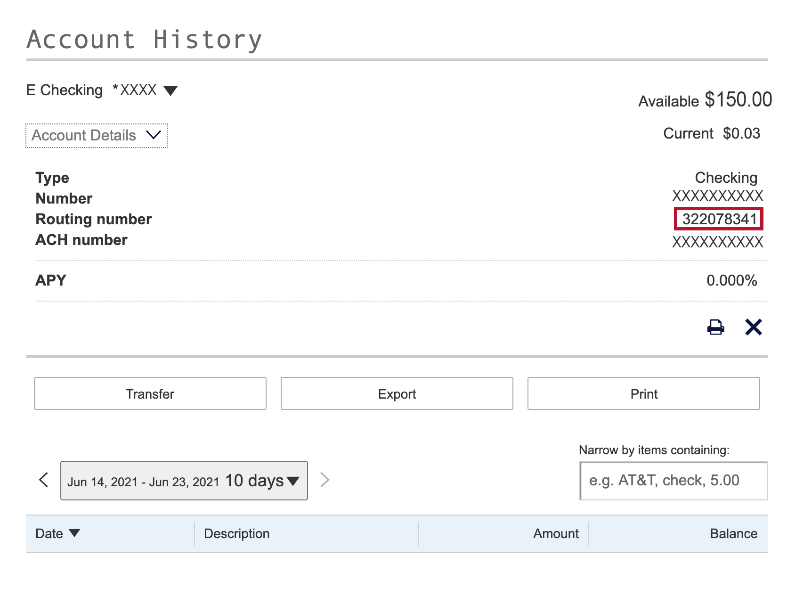Image resolution: width=795 pixels, height=589 pixels.
Task: Click the masked ACH number value
Action: [717, 241]
